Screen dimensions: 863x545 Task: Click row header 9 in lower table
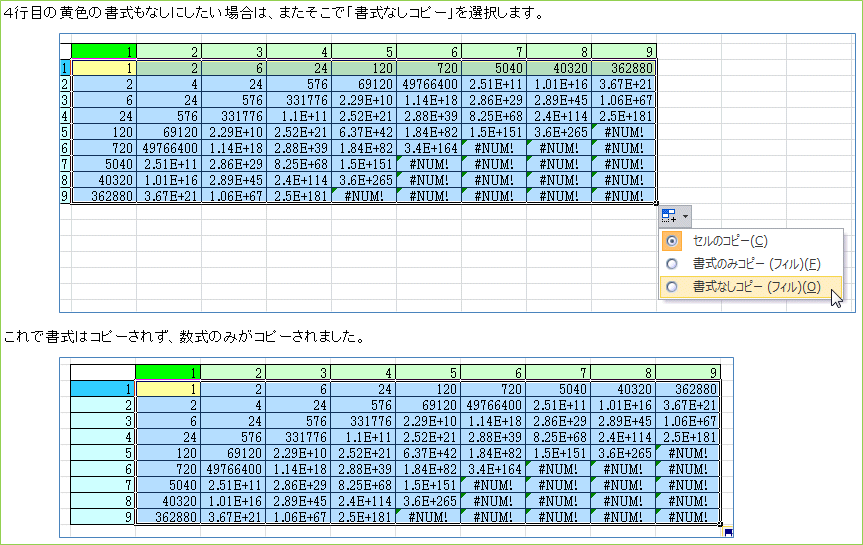click(x=102, y=517)
